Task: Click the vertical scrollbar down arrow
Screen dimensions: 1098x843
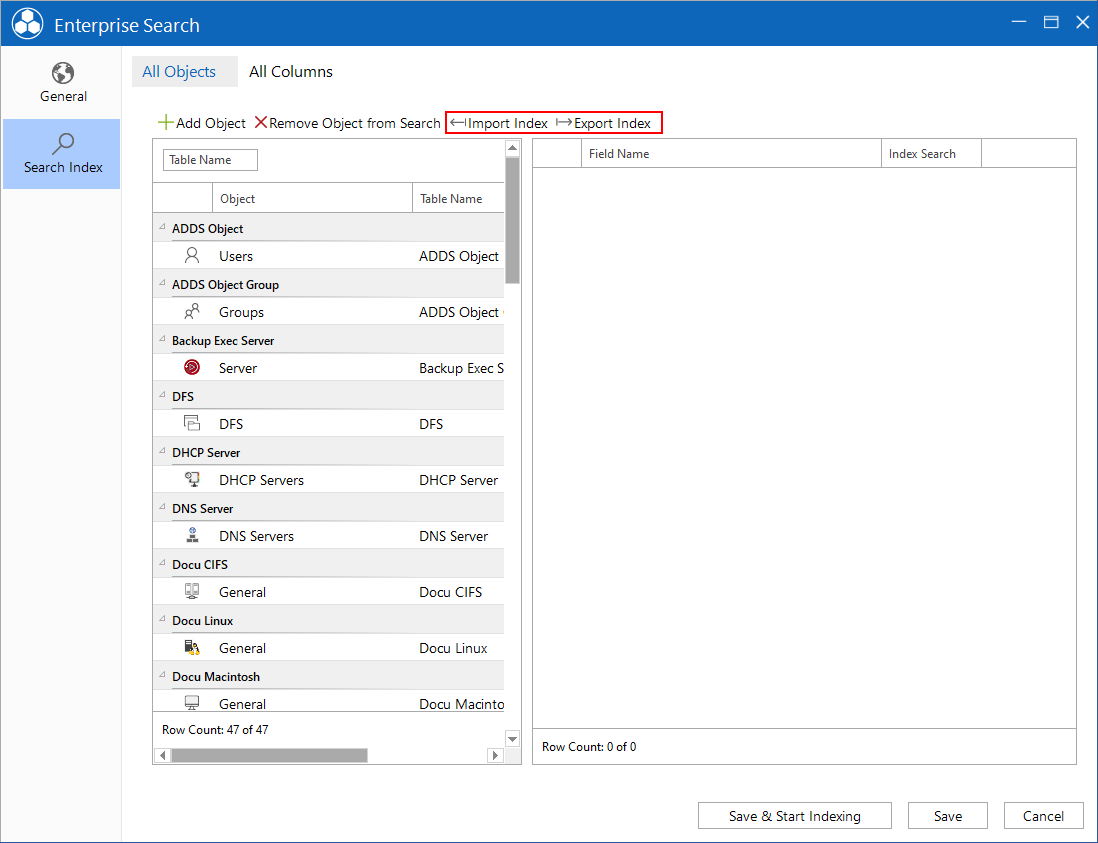Action: tap(513, 739)
